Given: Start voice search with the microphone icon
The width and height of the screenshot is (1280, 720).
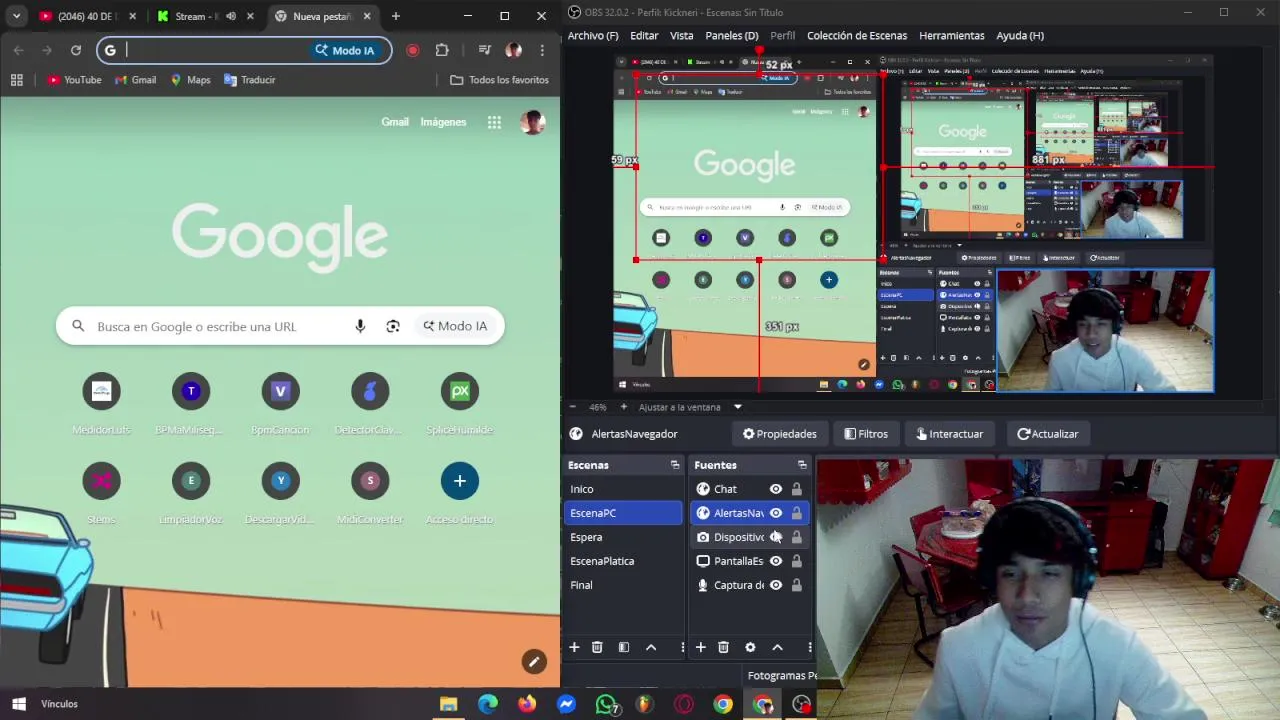Looking at the screenshot, I should [360, 326].
